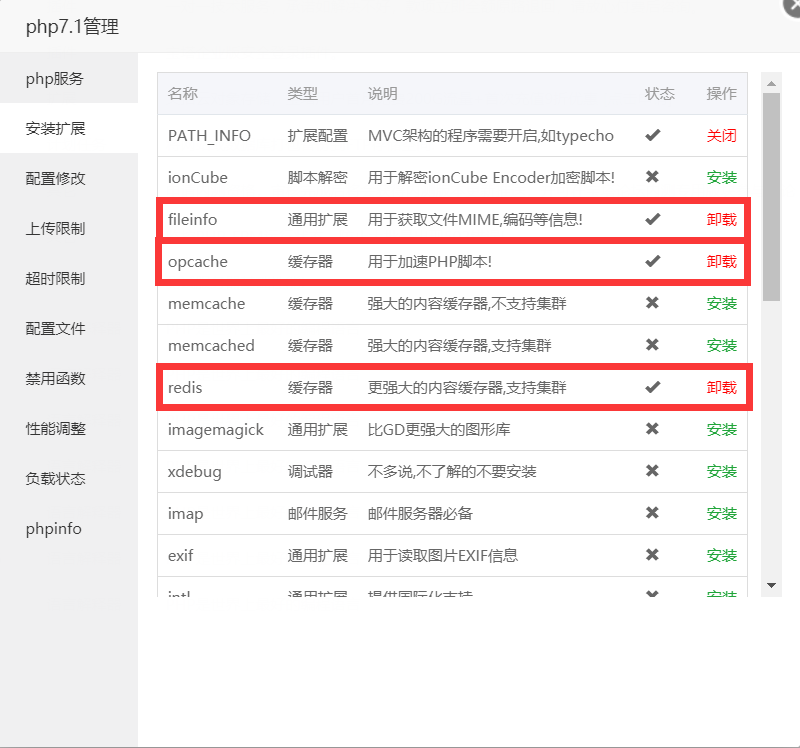The height and width of the screenshot is (748, 800).
Task: Uninstall the fileinfo extension
Action: 721,219
